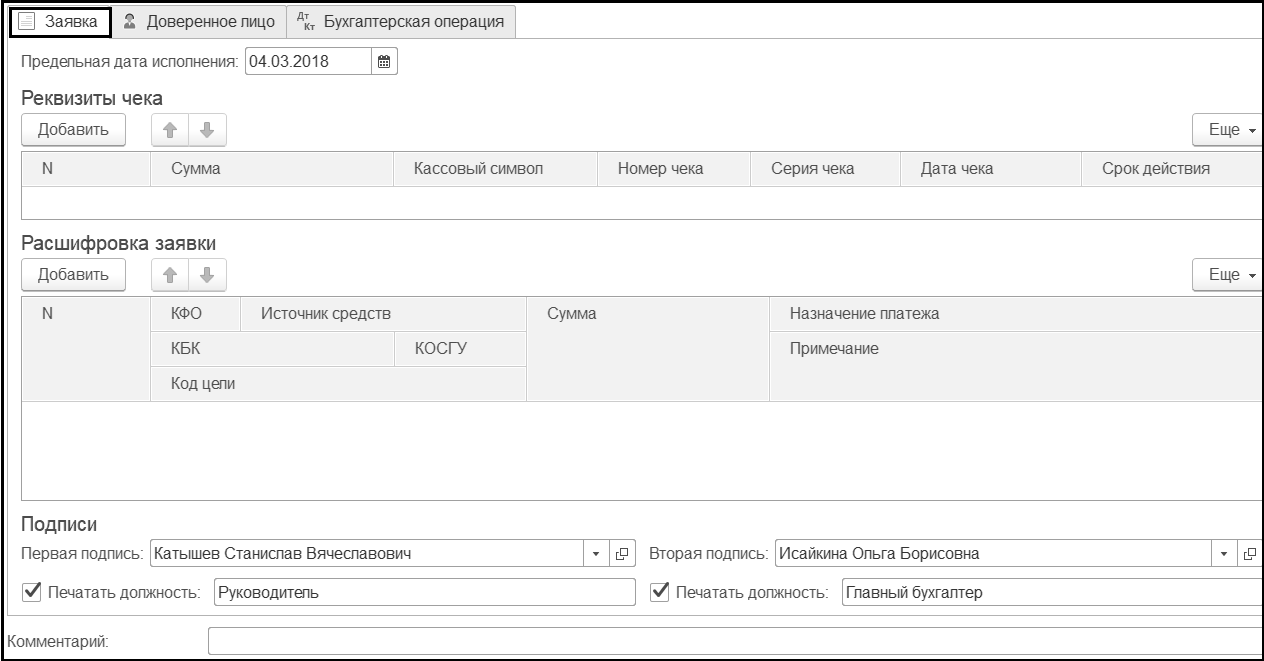Expand 'Первая подпись' dropdown list
Image resolution: width=1264 pixels, height=661 pixels.
[x=597, y=554]
